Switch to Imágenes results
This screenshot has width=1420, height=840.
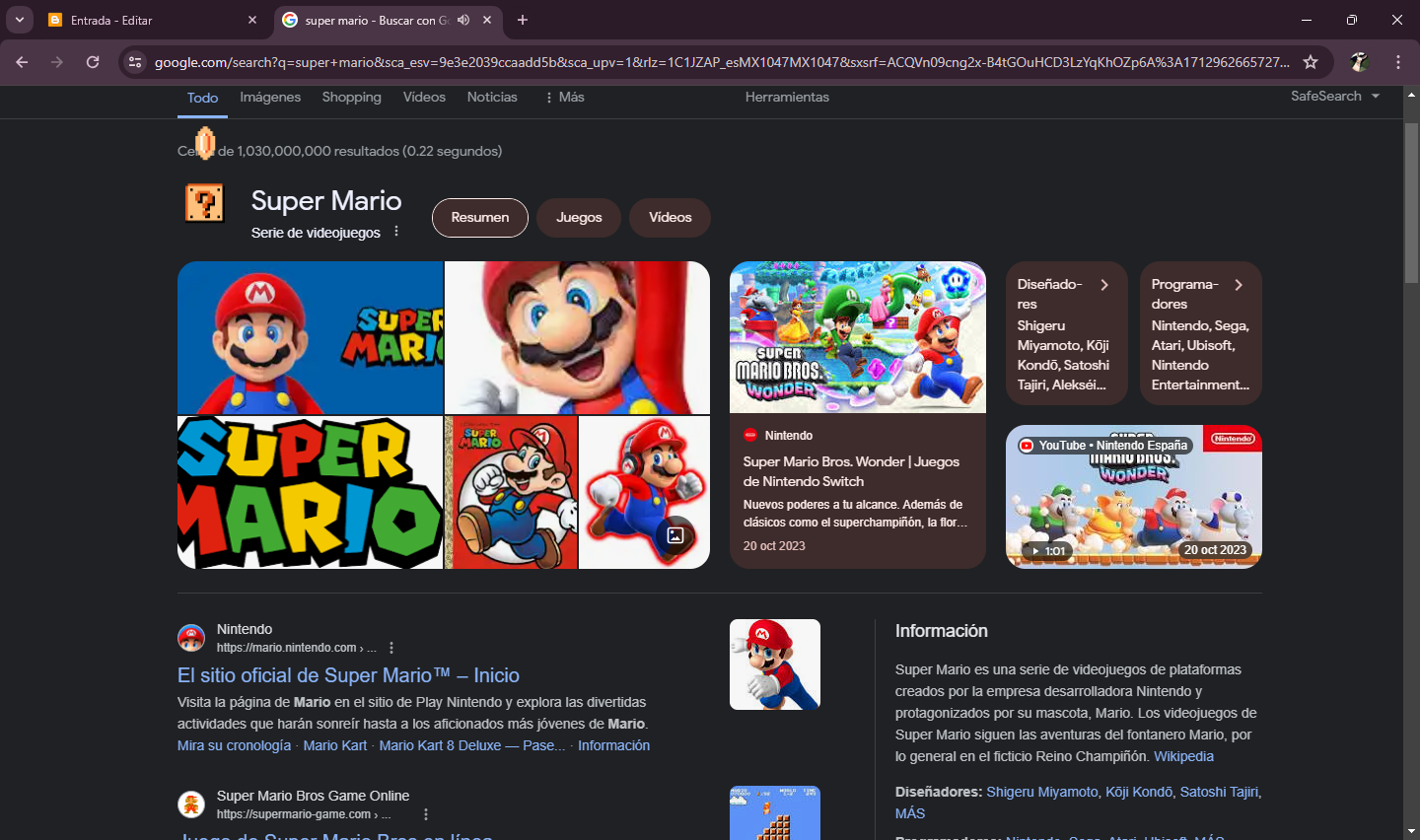pos(270,97)
